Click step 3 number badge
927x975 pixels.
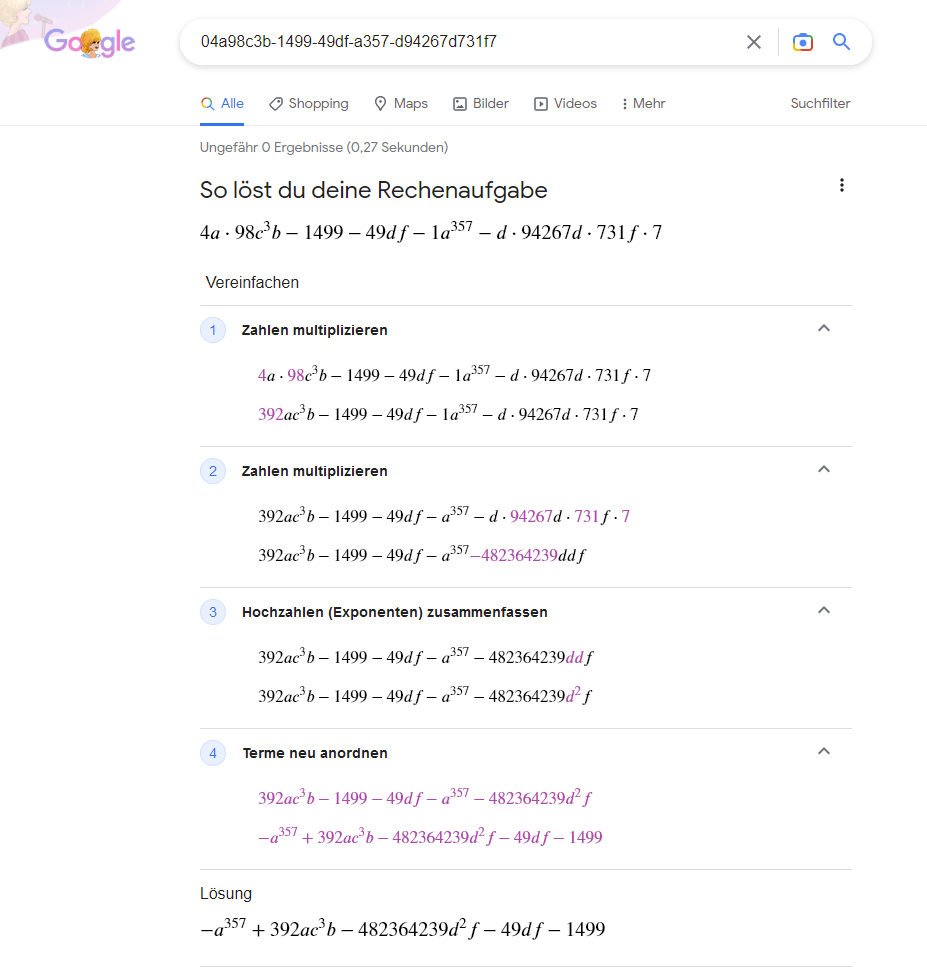pyautogui.click(x=213, y=612)
